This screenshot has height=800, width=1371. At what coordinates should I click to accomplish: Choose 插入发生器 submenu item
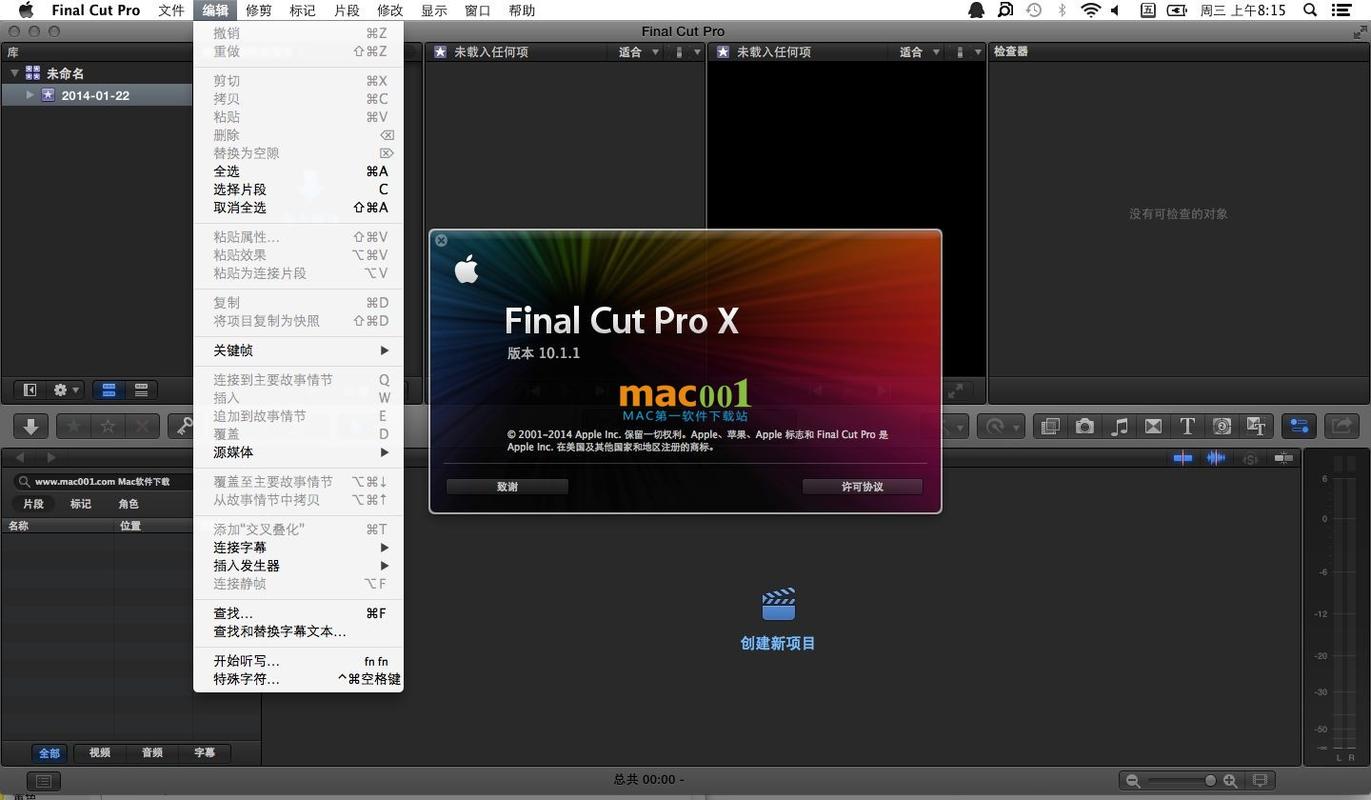click(298, 566)
